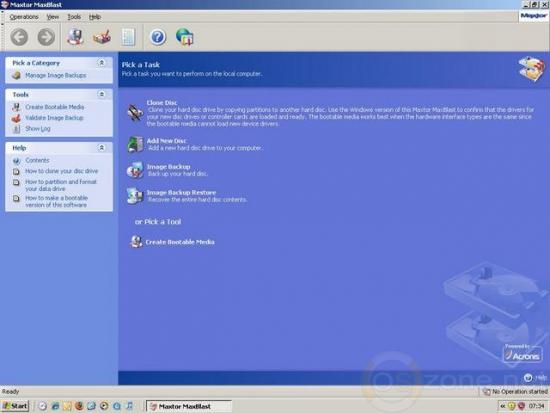Collapse the Pick a Category panel

101,63
